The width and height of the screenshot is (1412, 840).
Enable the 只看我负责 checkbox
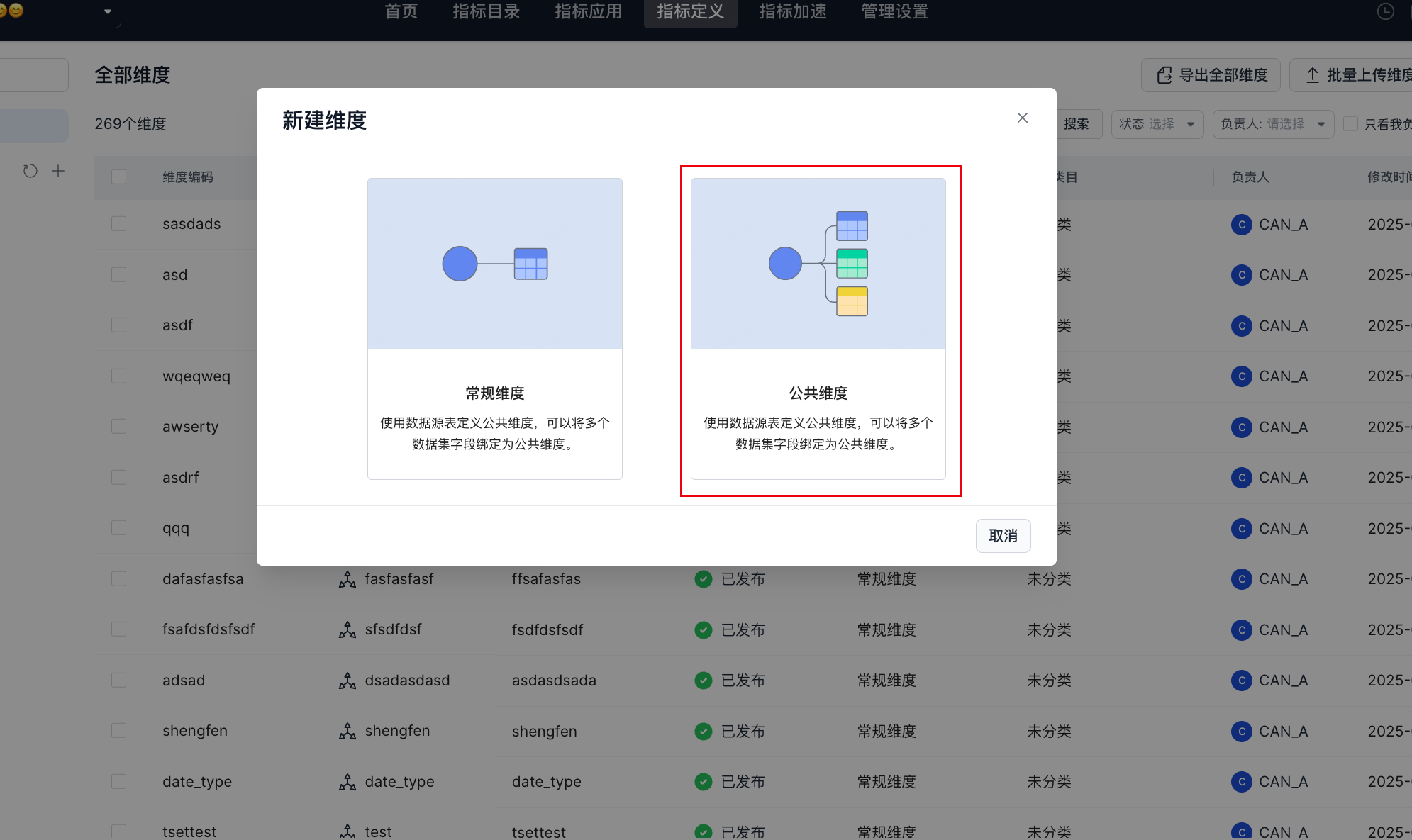[x=1351, y=124]
